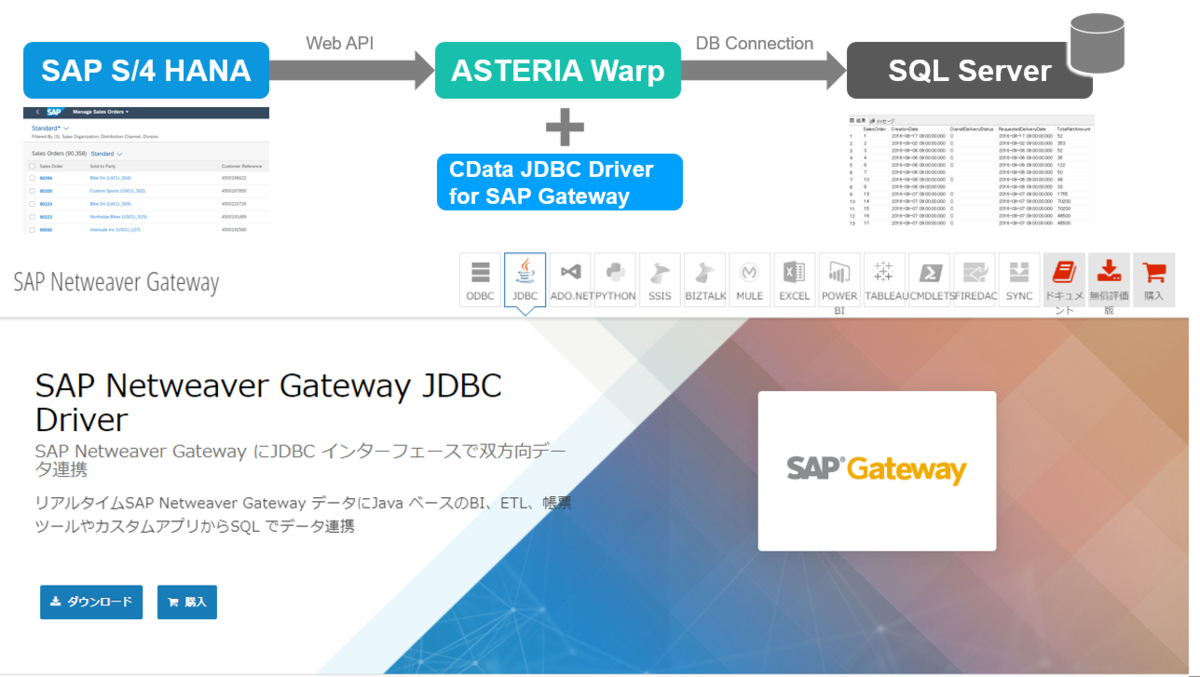Screen dimensions: 1200x677
Task: Check the select-all checkbox in Sales Orders header
Action: [x=32, y=166]
